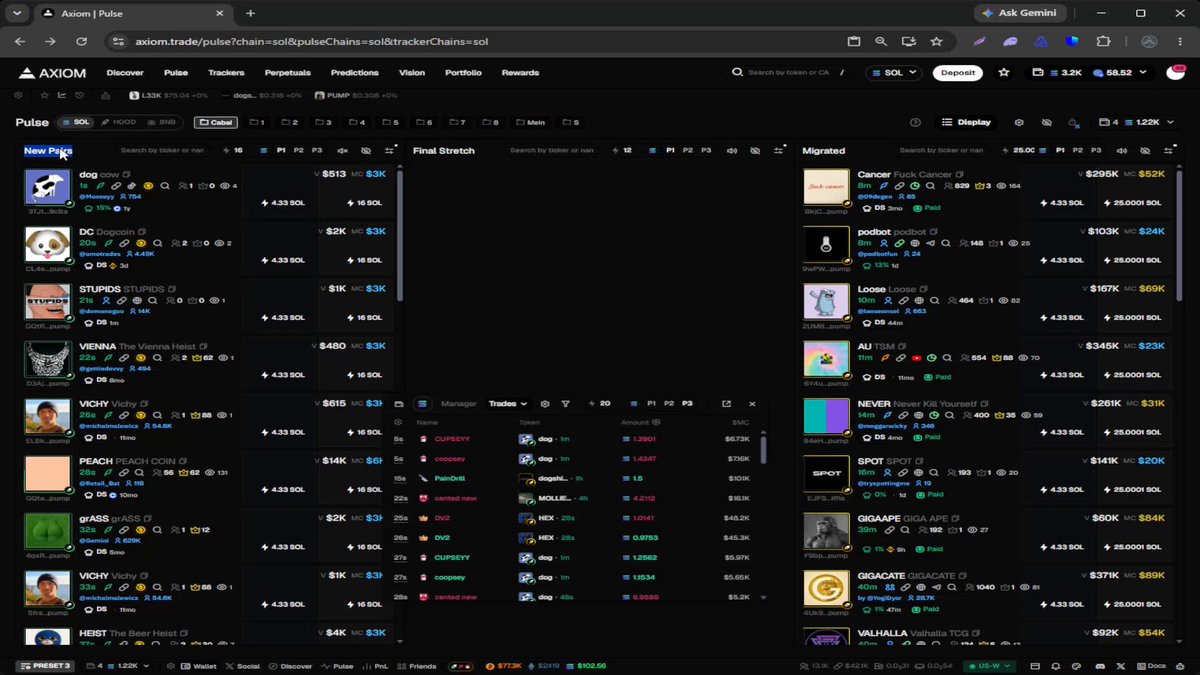Click the Migrated column search field
The image size is (1200, 675).
click(x=940, y=150)
